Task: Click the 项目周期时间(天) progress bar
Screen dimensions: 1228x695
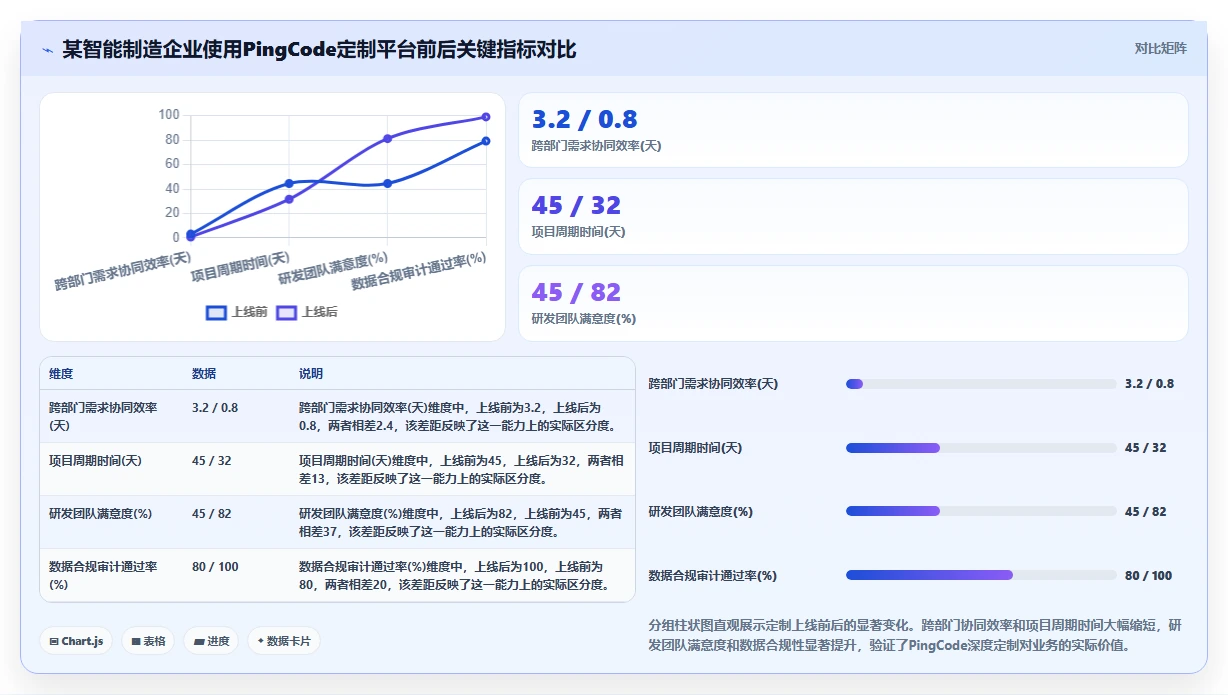Action: pos(981,448)
